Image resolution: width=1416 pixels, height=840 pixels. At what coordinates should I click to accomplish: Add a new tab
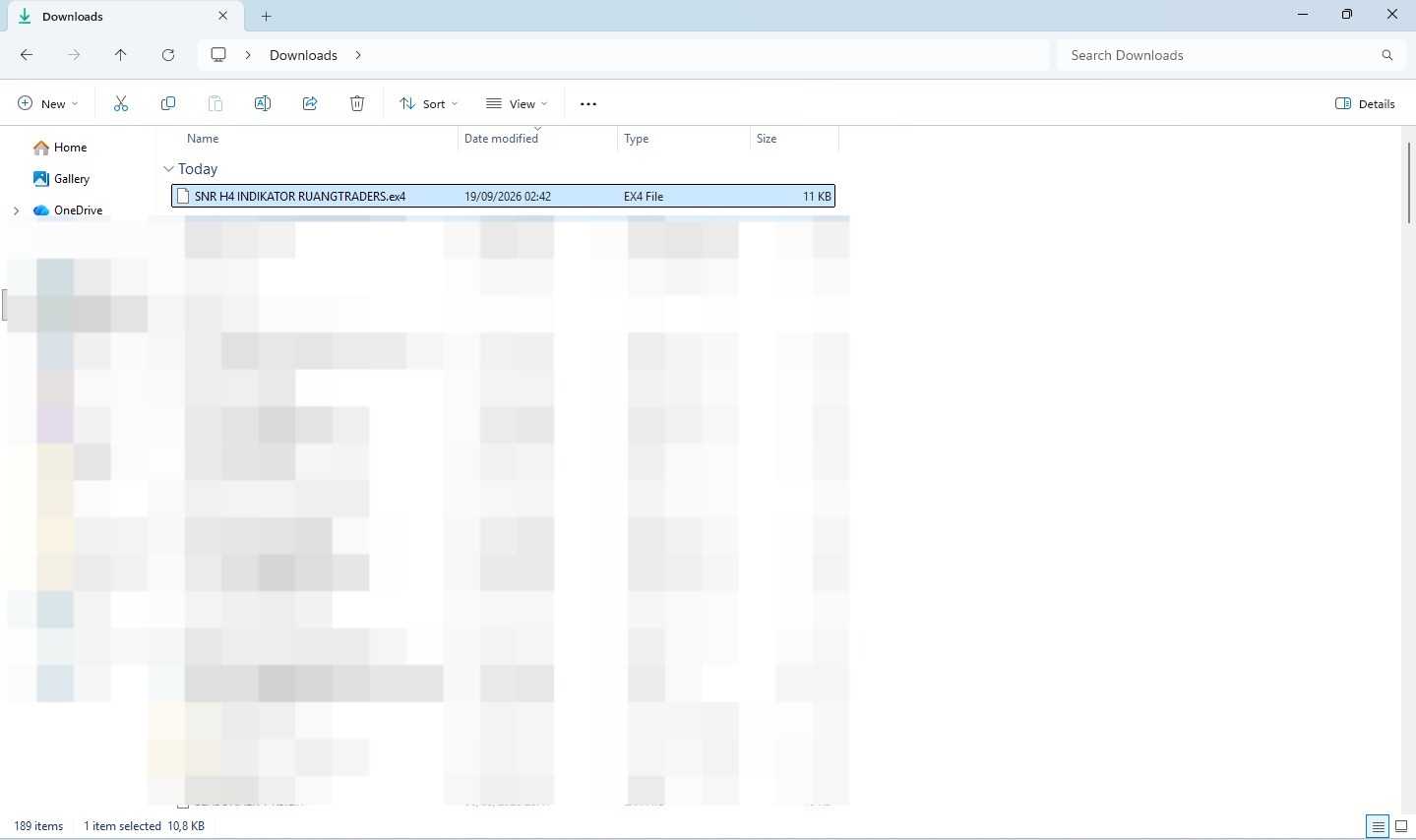[266, 17]
